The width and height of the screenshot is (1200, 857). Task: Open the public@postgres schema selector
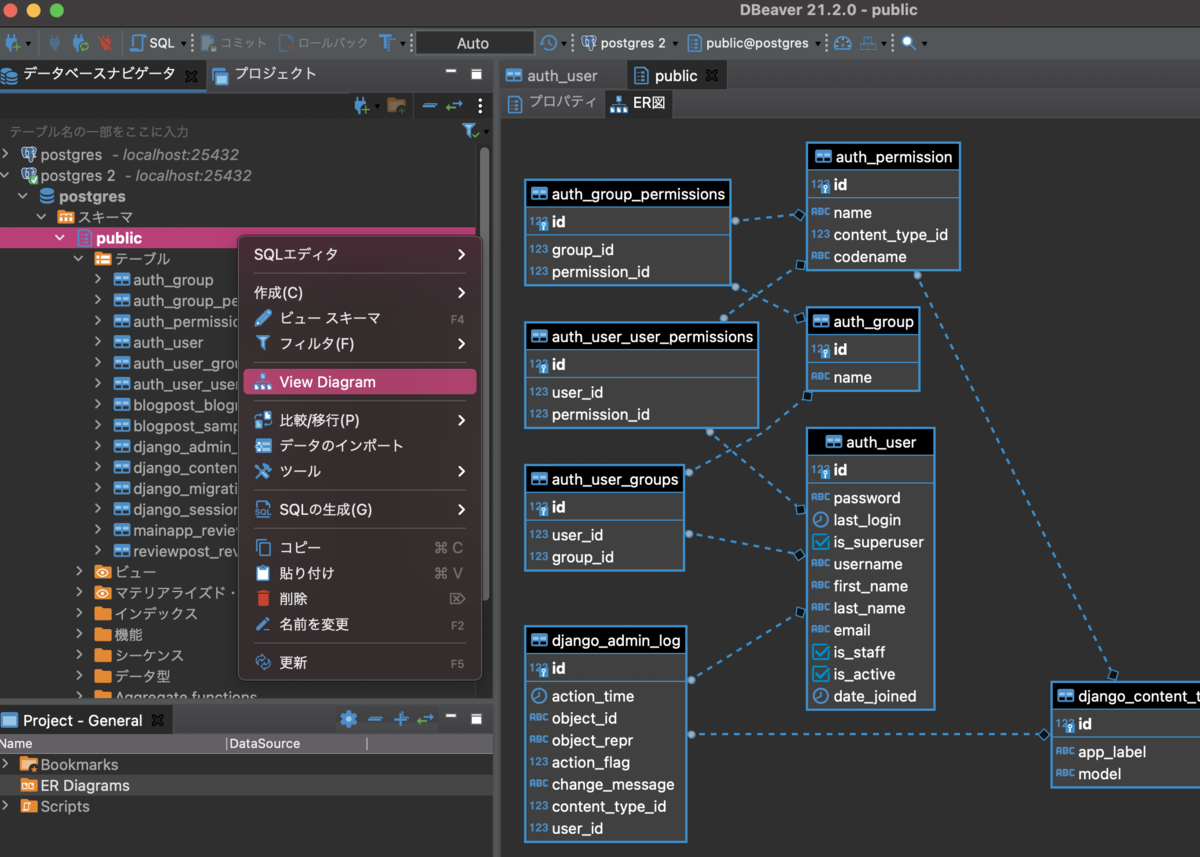click(x=755, y=43)
